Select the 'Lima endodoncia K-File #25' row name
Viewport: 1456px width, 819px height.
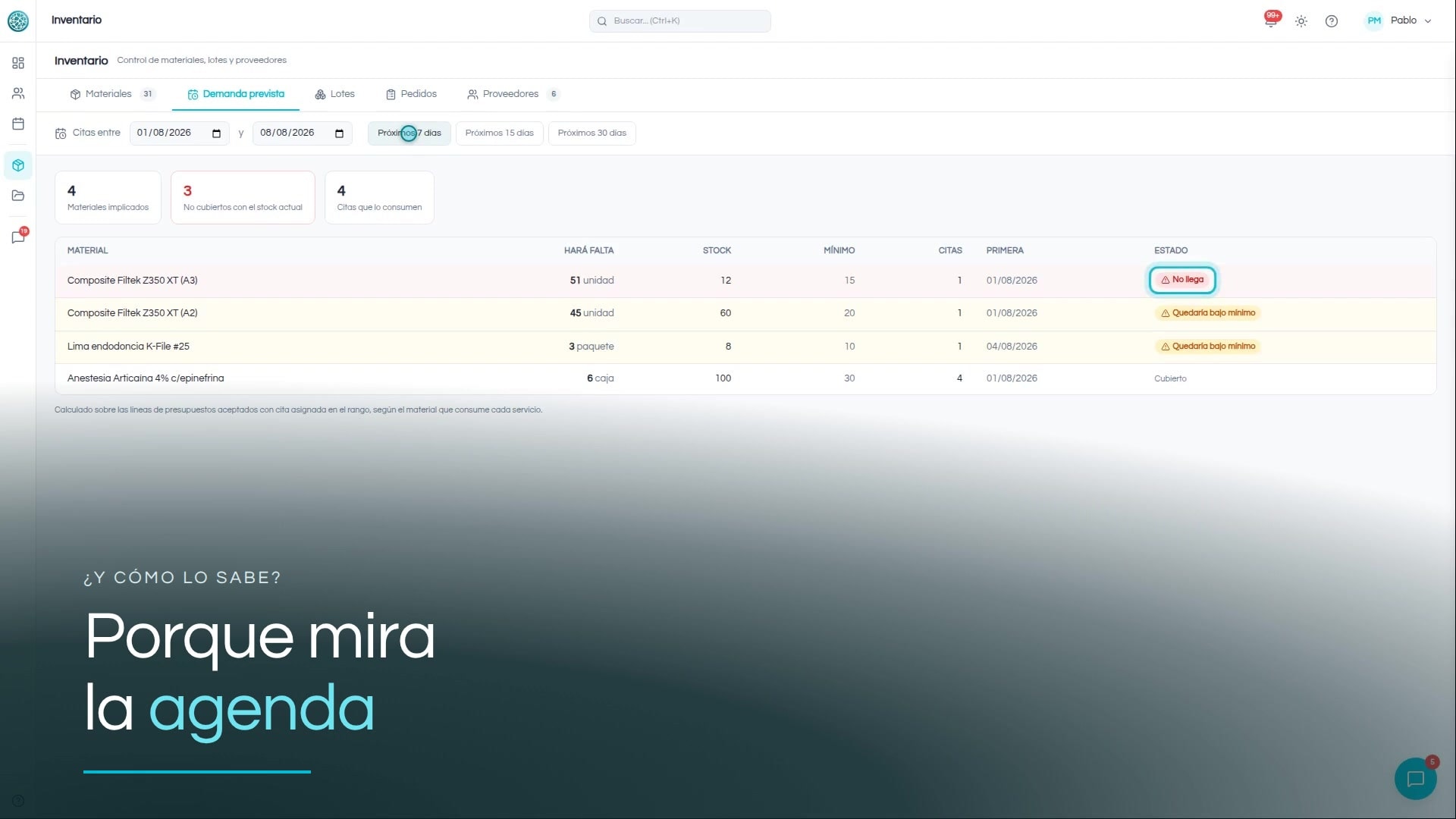(129, 347)
